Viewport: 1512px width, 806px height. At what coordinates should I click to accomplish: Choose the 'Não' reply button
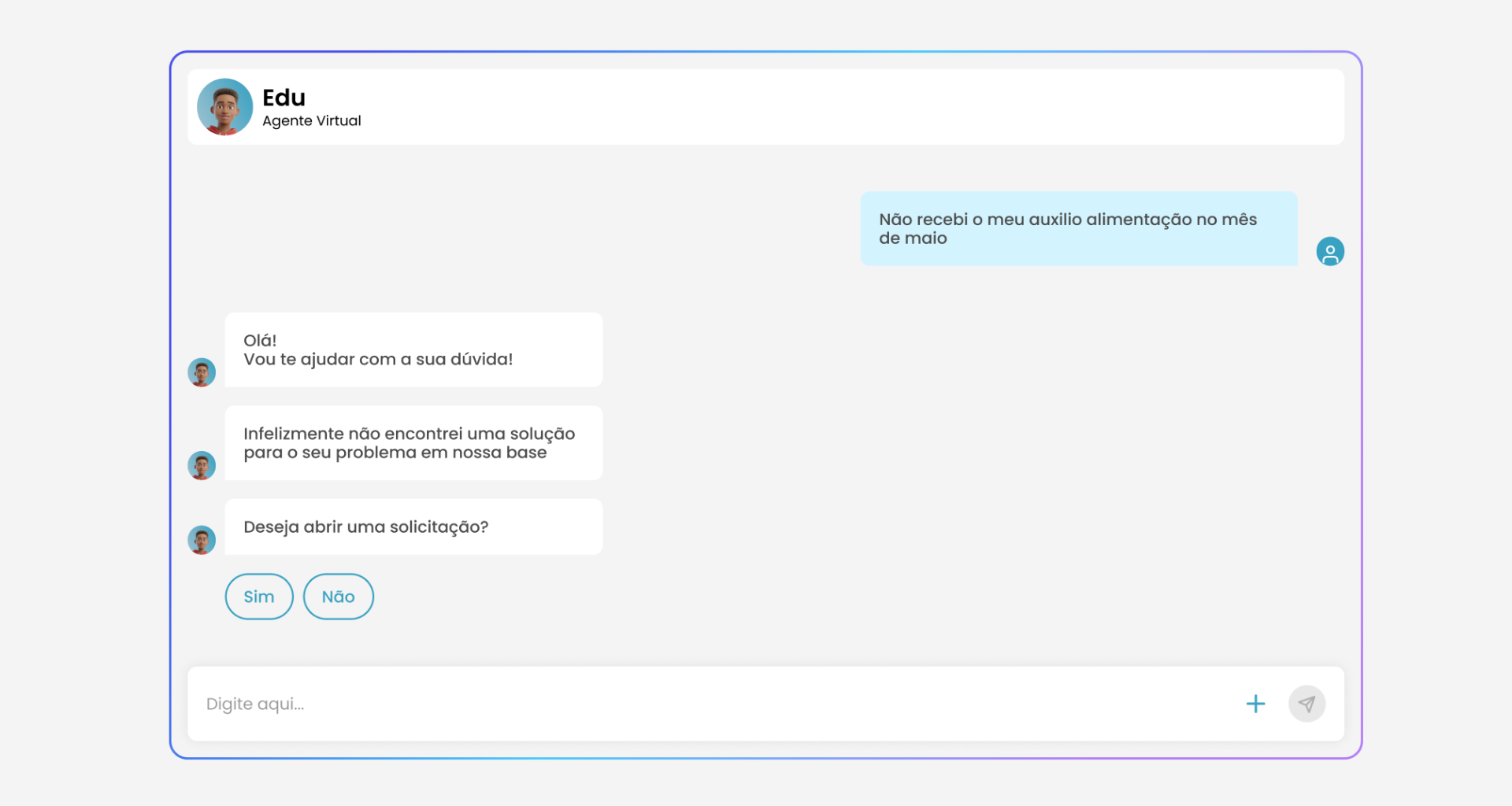[x=339, y=597]
